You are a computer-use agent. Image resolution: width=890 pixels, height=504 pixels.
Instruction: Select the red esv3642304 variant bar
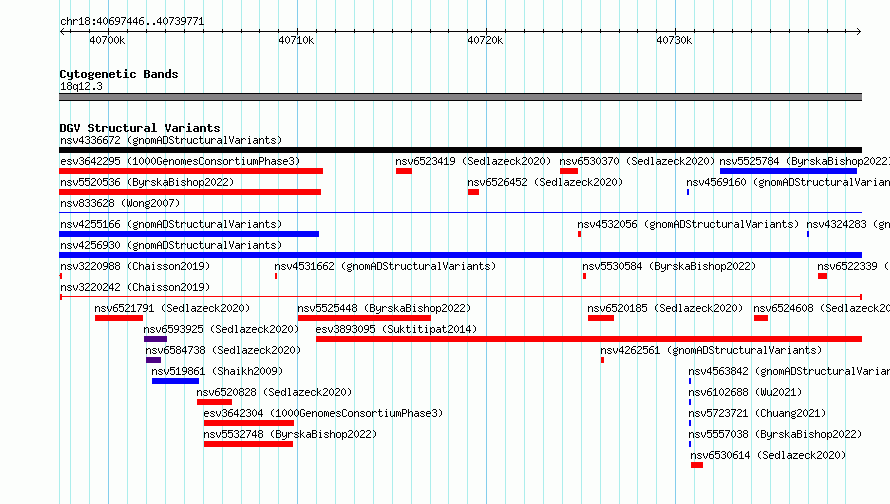(249, 423)
